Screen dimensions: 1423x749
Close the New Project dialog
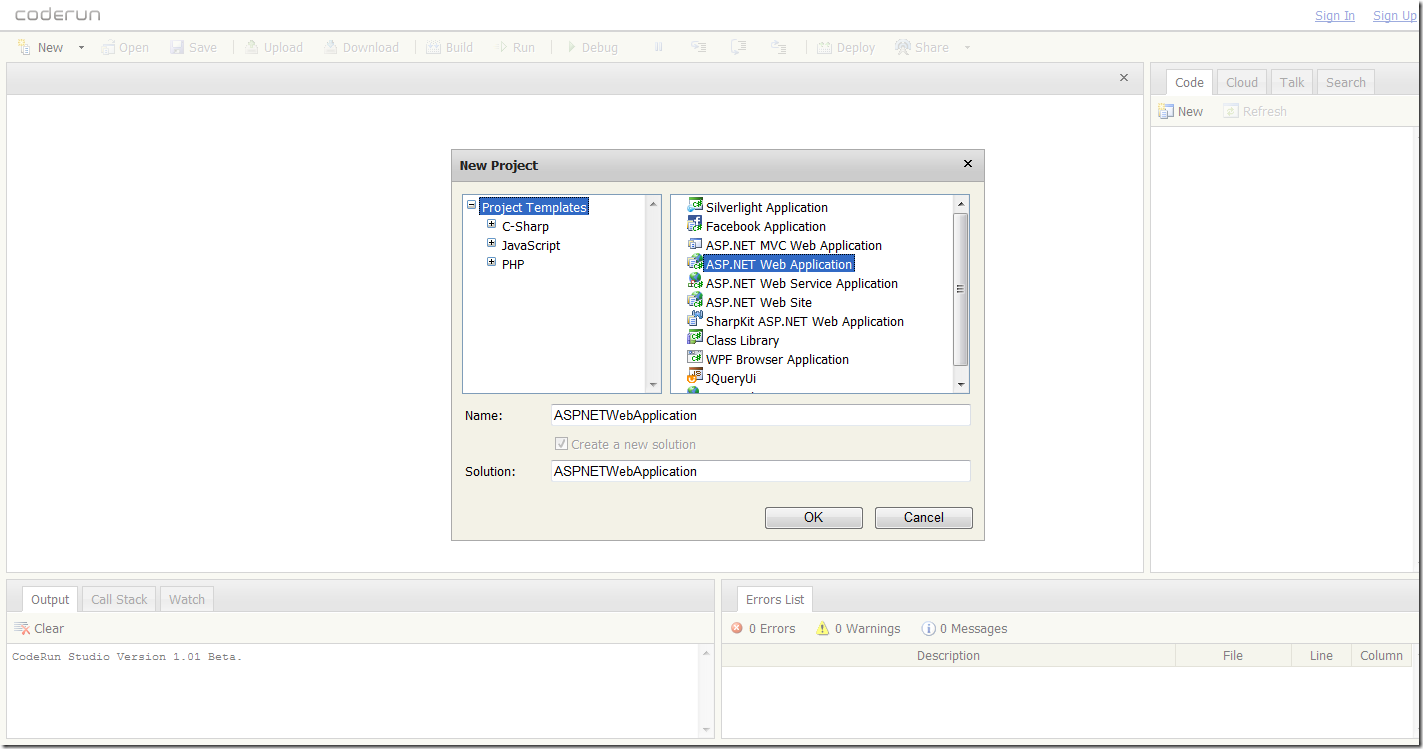(x=967, y=164)
